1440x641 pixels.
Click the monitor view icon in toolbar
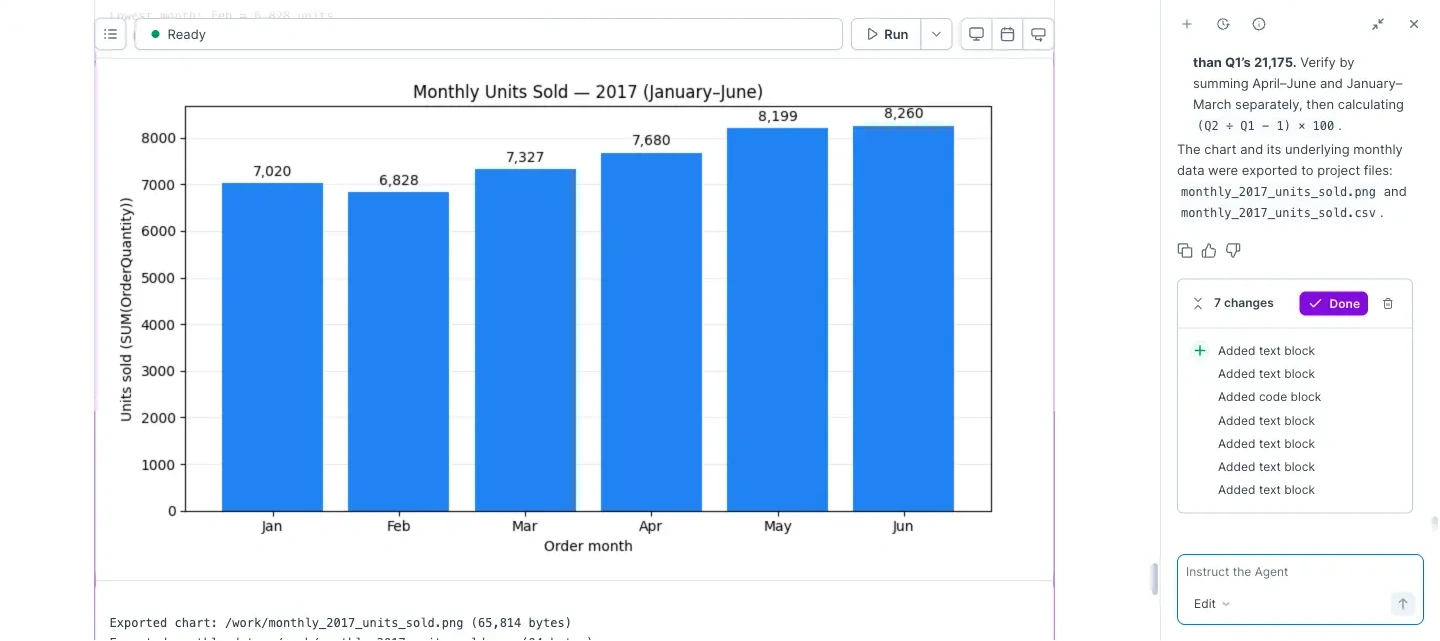(976, 34)
